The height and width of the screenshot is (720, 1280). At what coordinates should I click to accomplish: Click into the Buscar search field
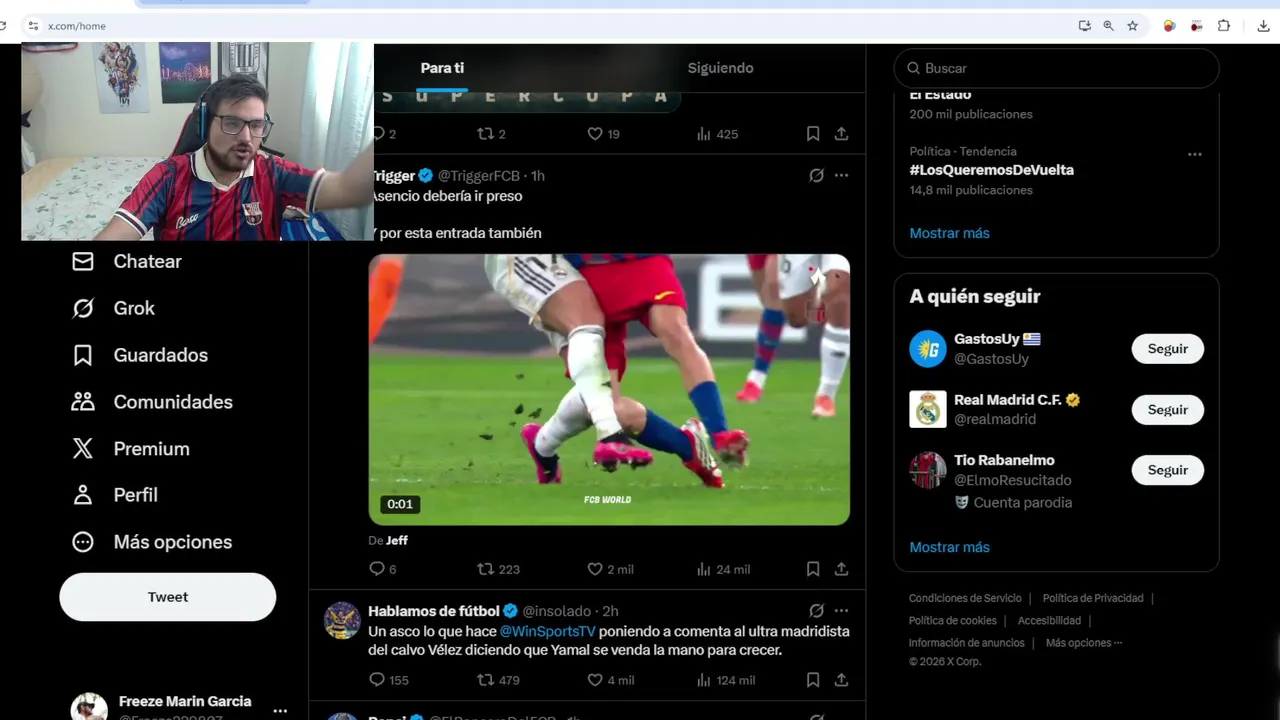click(x=1056, y=68)
